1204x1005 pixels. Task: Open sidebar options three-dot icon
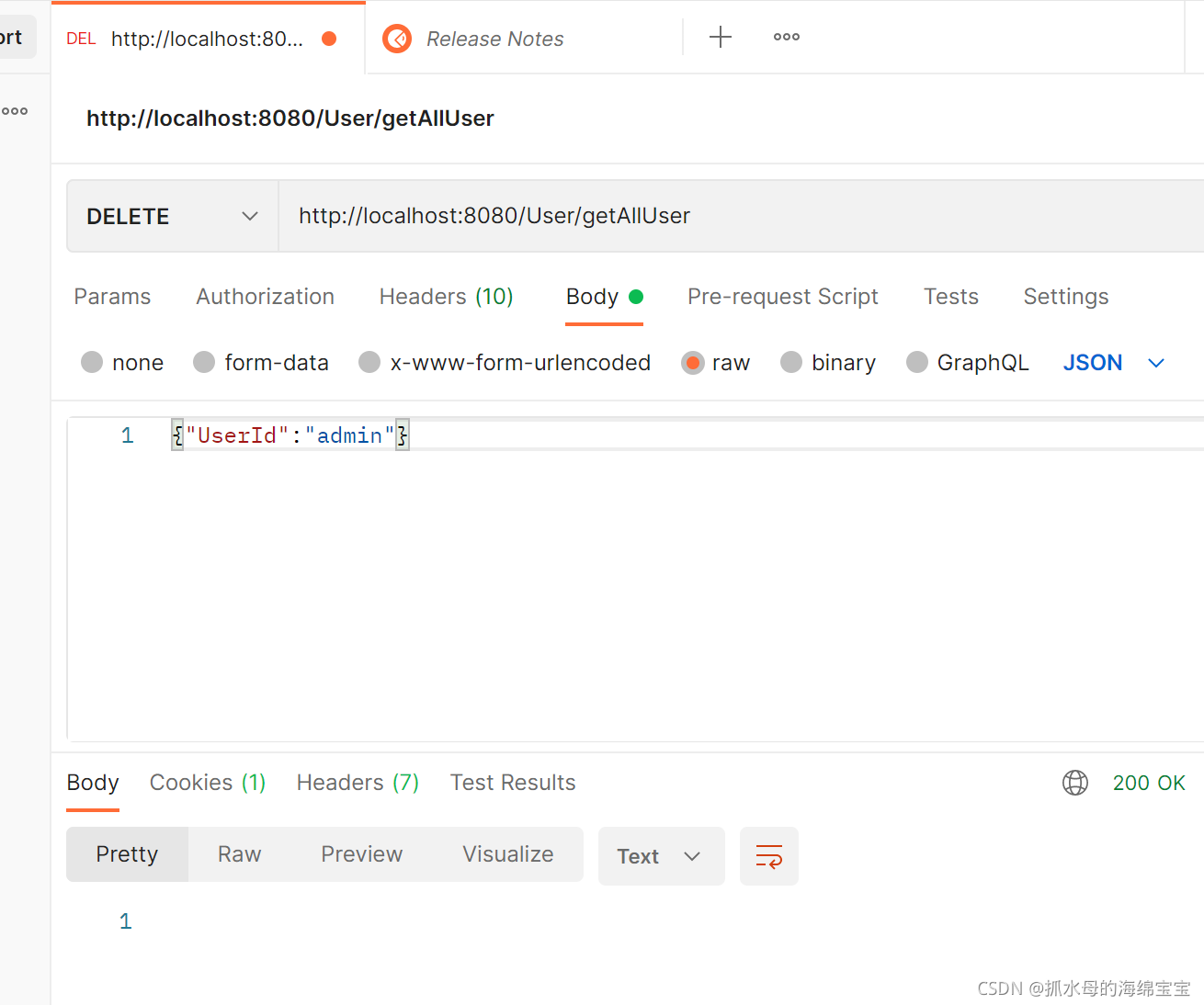coord(15,111)
